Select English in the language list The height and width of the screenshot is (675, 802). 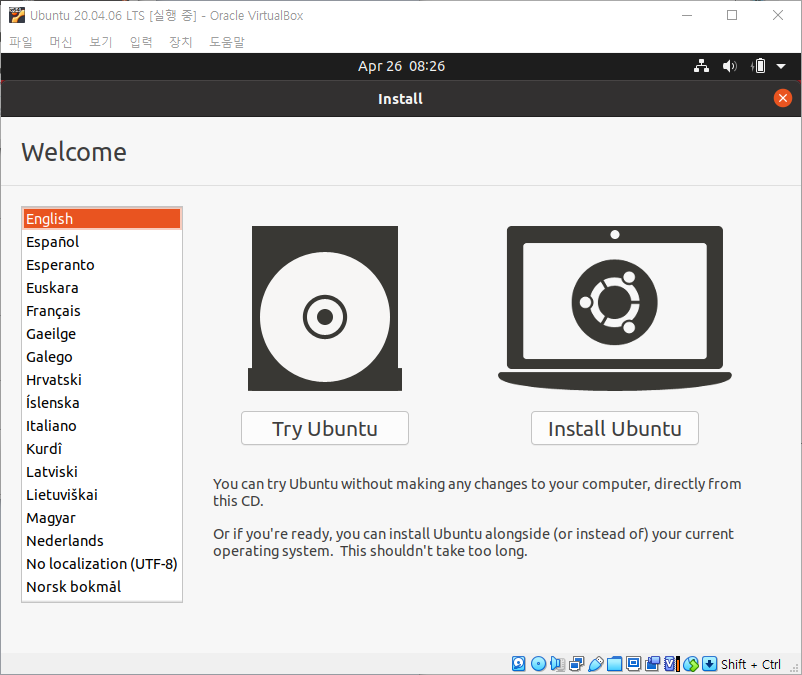tap(102, 219)
